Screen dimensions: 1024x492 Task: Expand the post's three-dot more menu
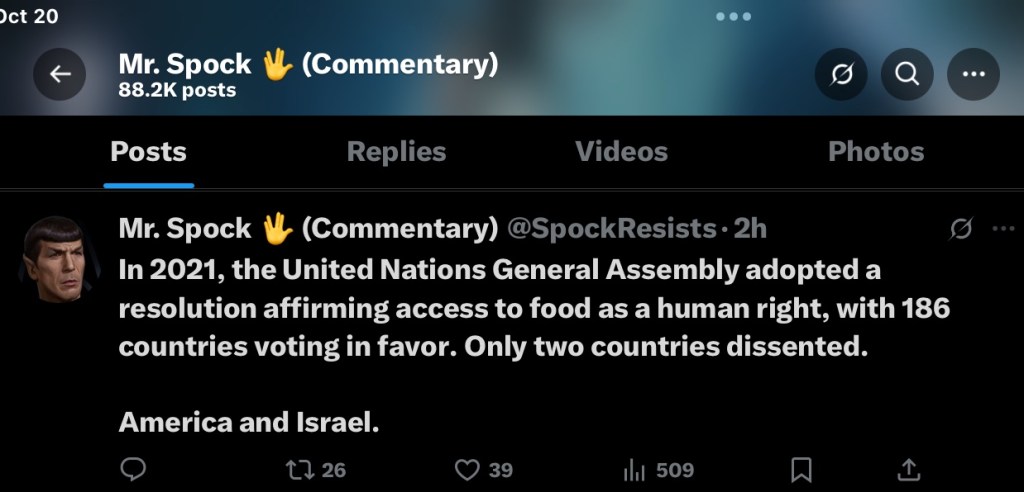coord(1003,230)
